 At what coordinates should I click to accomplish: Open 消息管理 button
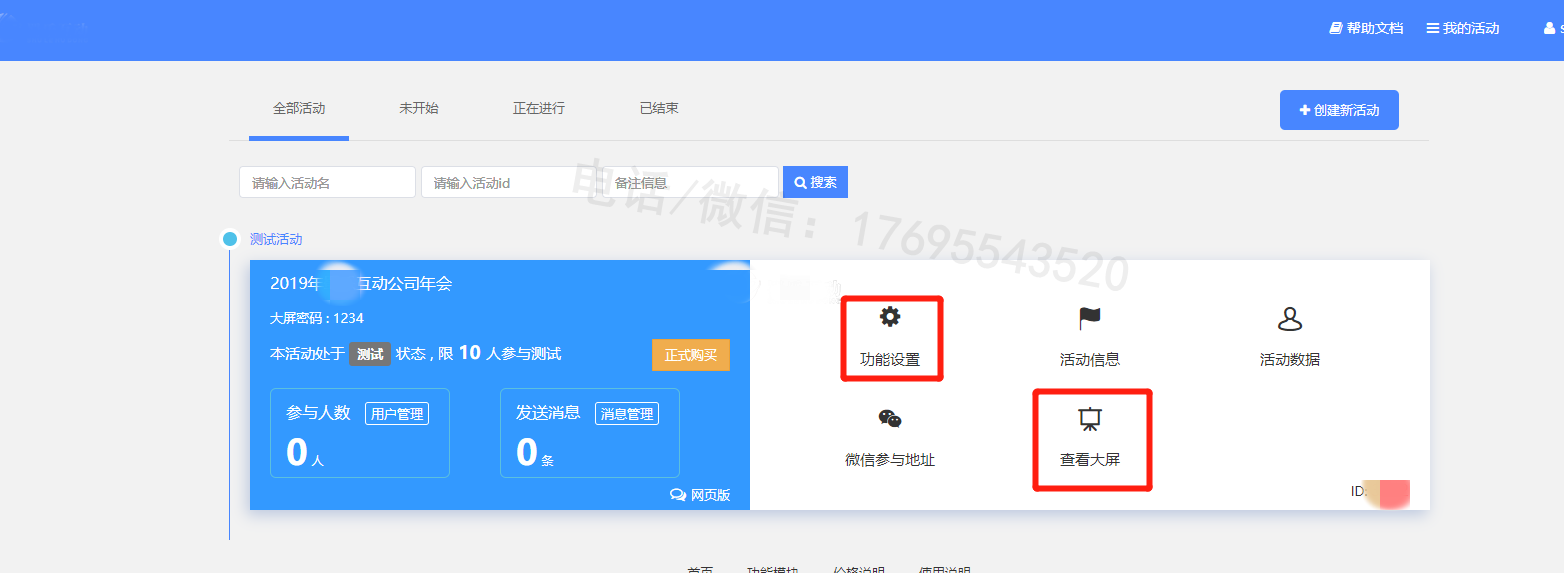coord(627,414)
